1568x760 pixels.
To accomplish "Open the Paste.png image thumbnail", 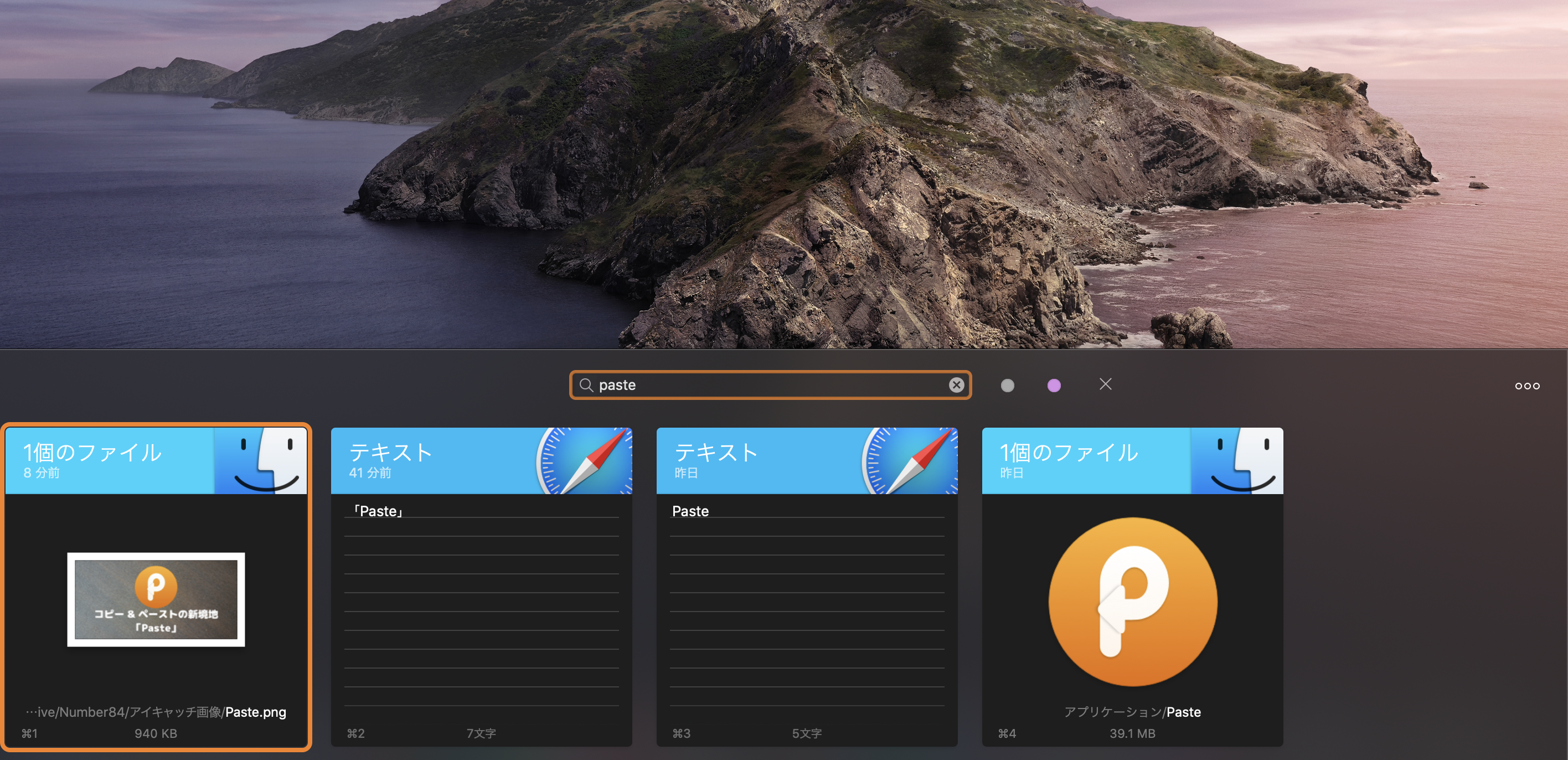I will click(156, 599).
